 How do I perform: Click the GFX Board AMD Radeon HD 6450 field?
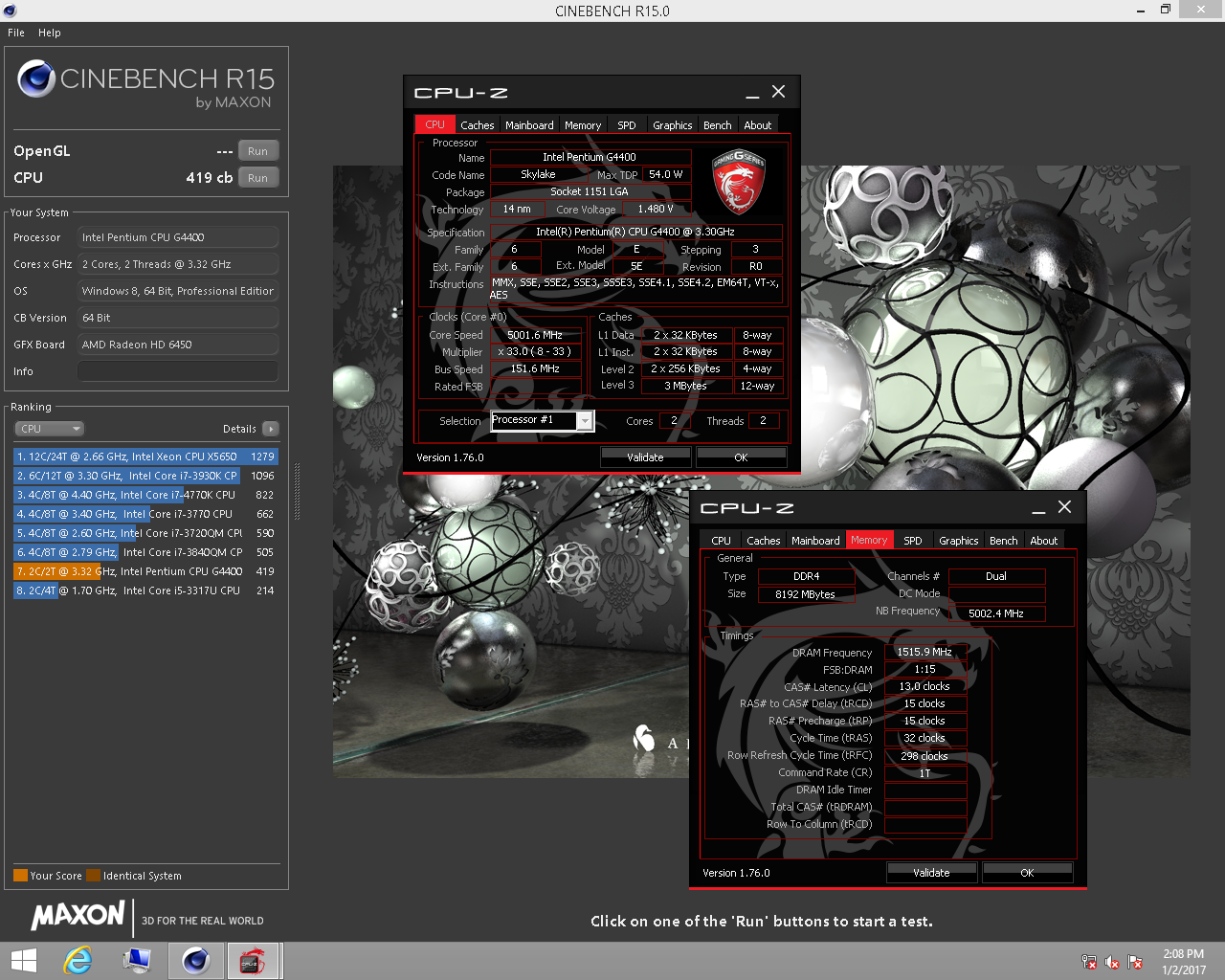(178, 345)
